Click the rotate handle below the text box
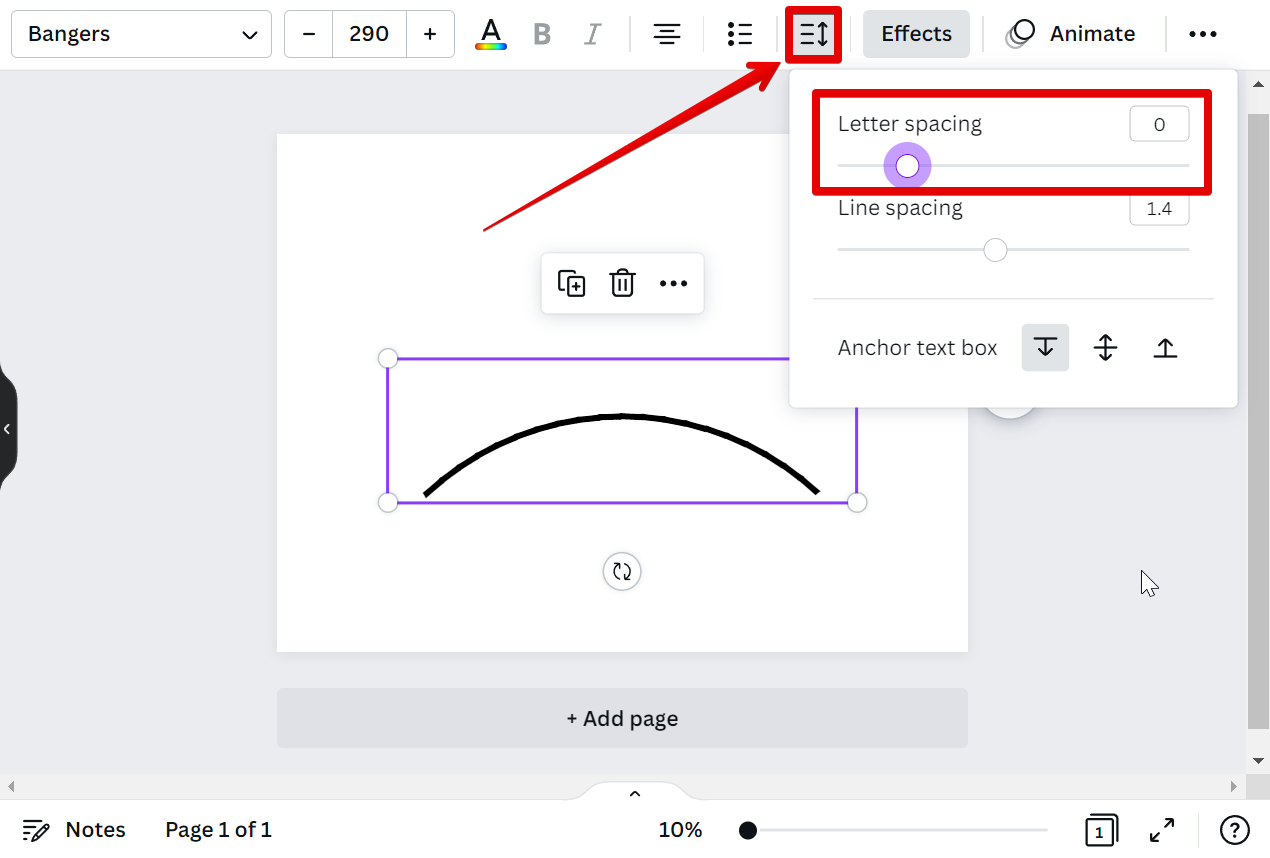The width and height of the screenshot is (1270, 858). click(x=622, y=572)
